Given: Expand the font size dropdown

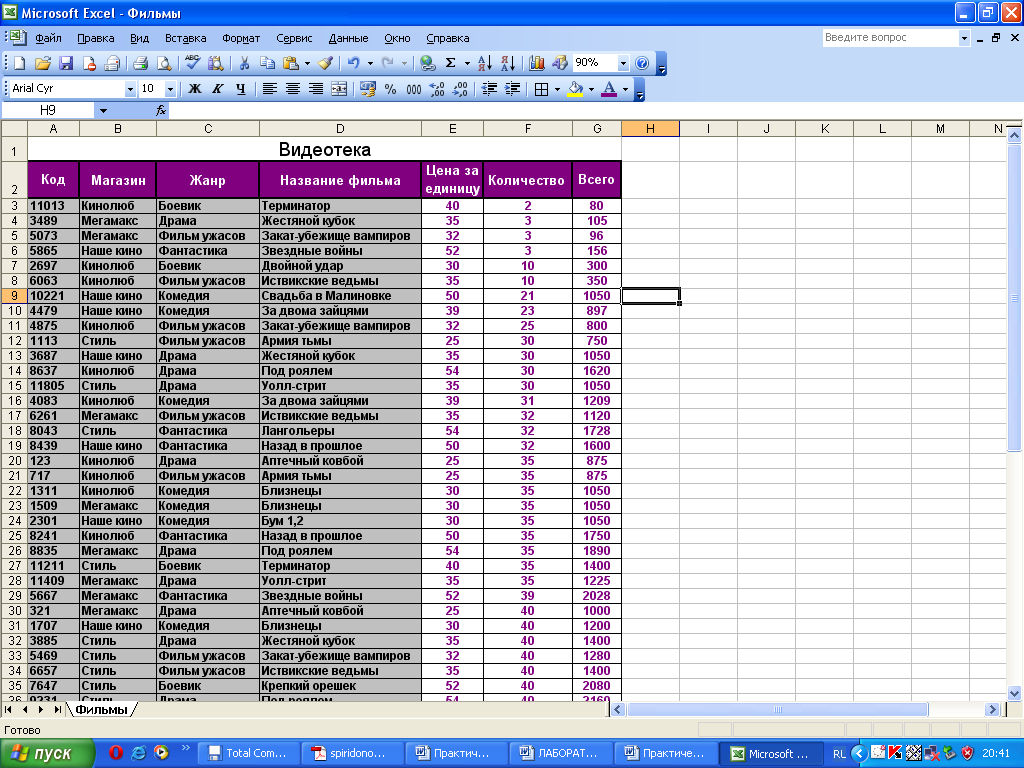Looking at the screenshot, I should pyautogui.click(x=170, y=89).
